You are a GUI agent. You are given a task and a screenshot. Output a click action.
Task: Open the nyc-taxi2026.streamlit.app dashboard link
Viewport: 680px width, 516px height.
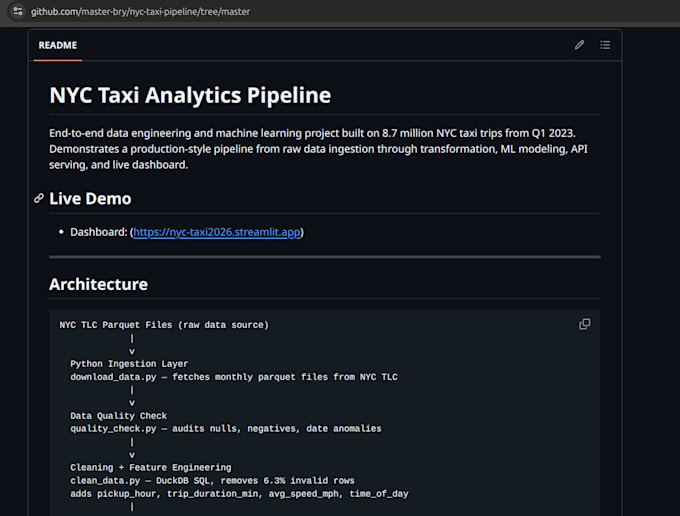click(x=217, y=232)
